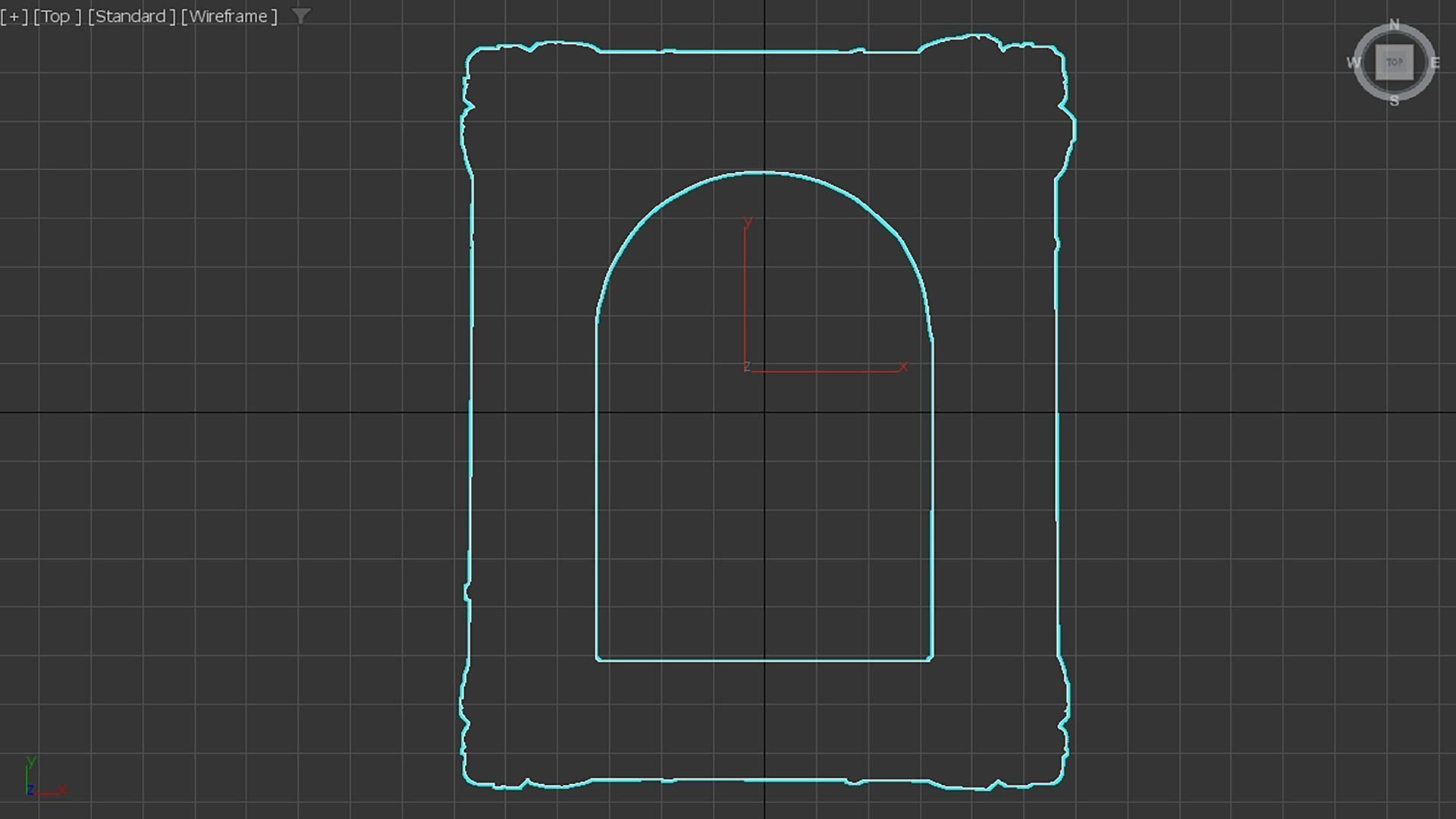This screenshot has height=819, width=1456.
Task: Open the [Top] point-of-view viewport menu
Action: (x=57, y=16)
